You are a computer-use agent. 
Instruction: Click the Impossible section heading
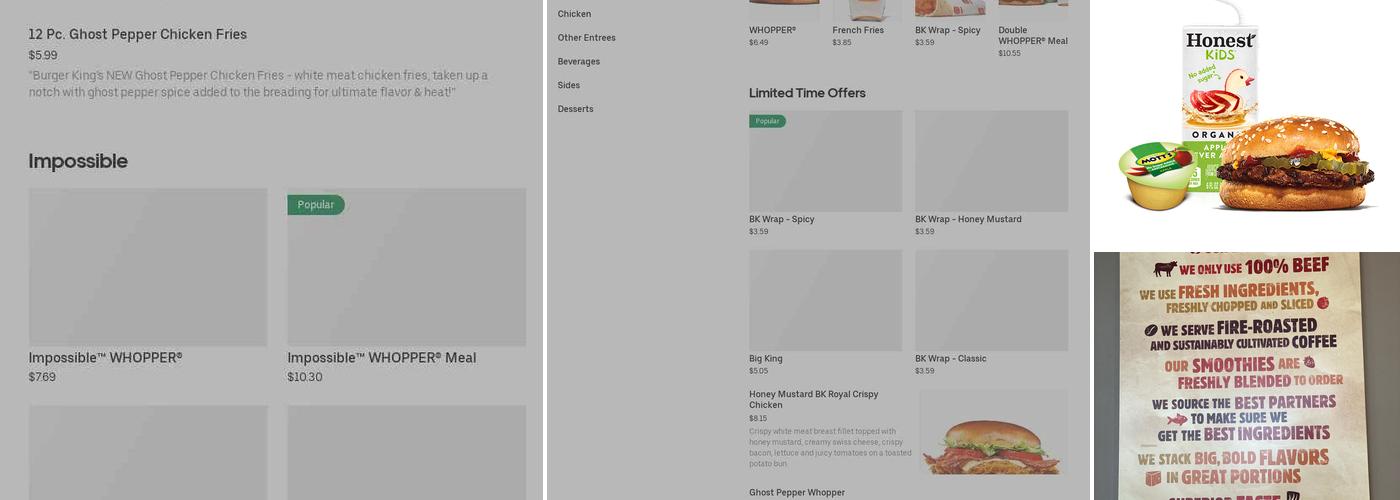click(78, 161)
